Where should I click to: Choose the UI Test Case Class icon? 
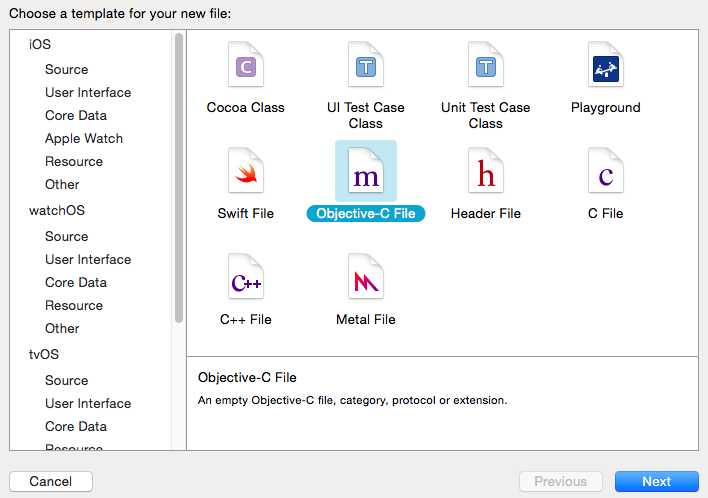pyautogui.click(x=366, y=66)
